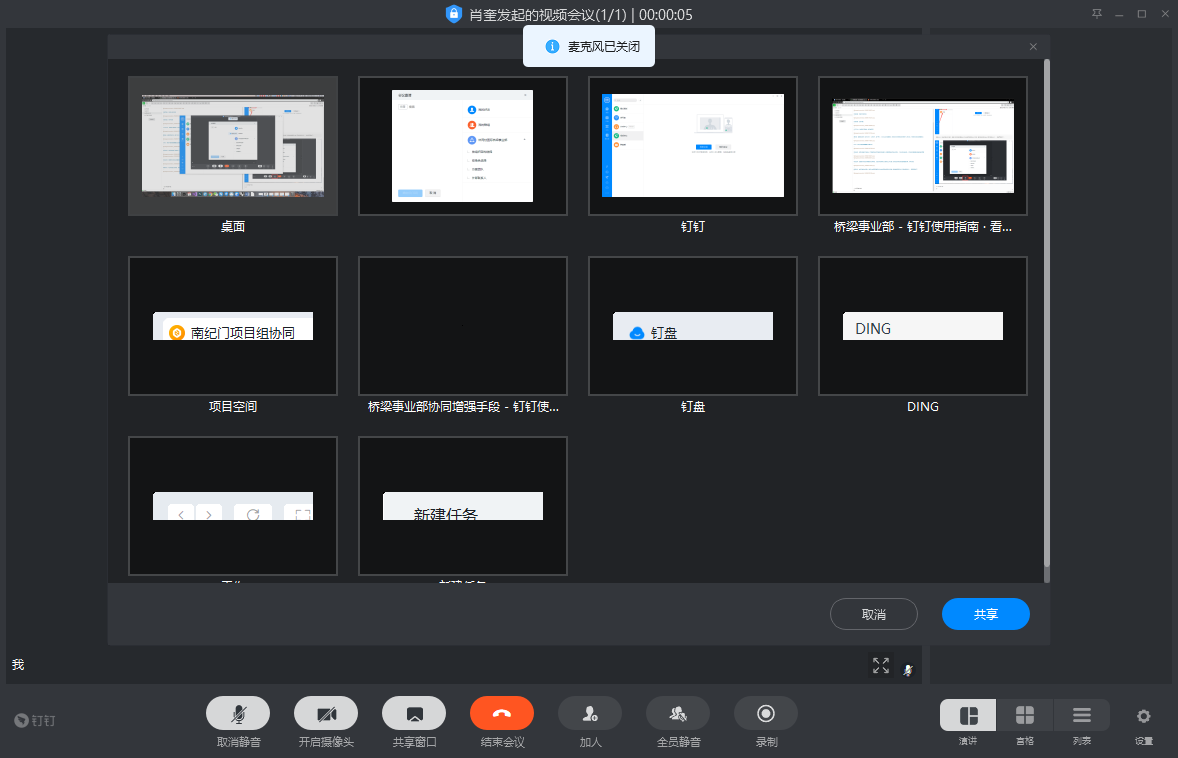The height and width of the screenshot is (758, 1178).
Task: Maximize the meeting window
Action: pyautogui.click(x=1142, y=14)
